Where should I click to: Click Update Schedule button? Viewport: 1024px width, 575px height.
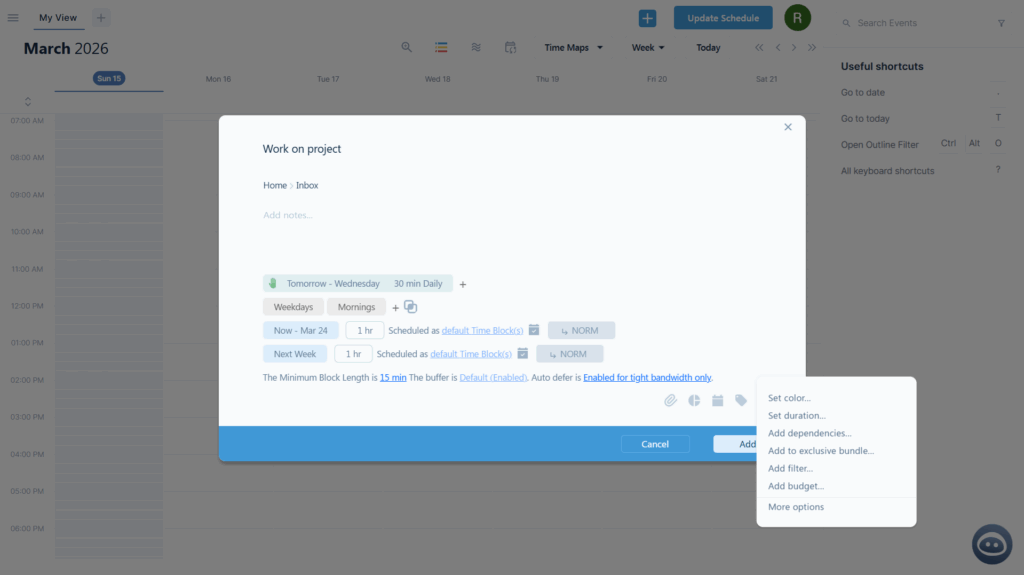723,18
